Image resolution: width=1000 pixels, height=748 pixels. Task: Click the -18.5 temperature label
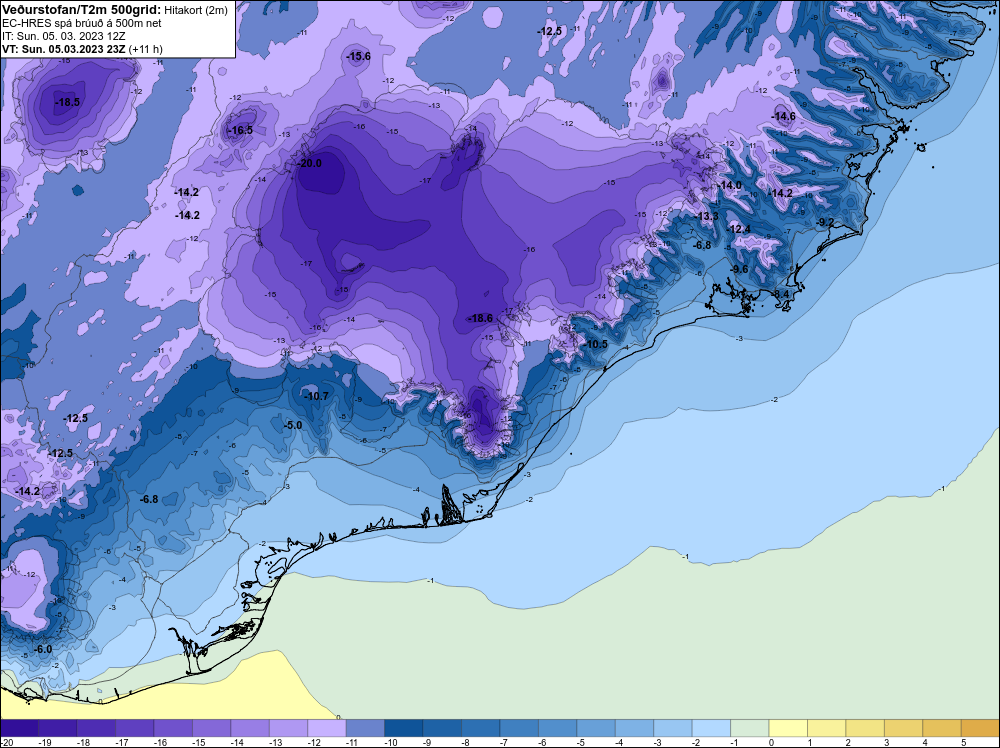tap(68, 102)
